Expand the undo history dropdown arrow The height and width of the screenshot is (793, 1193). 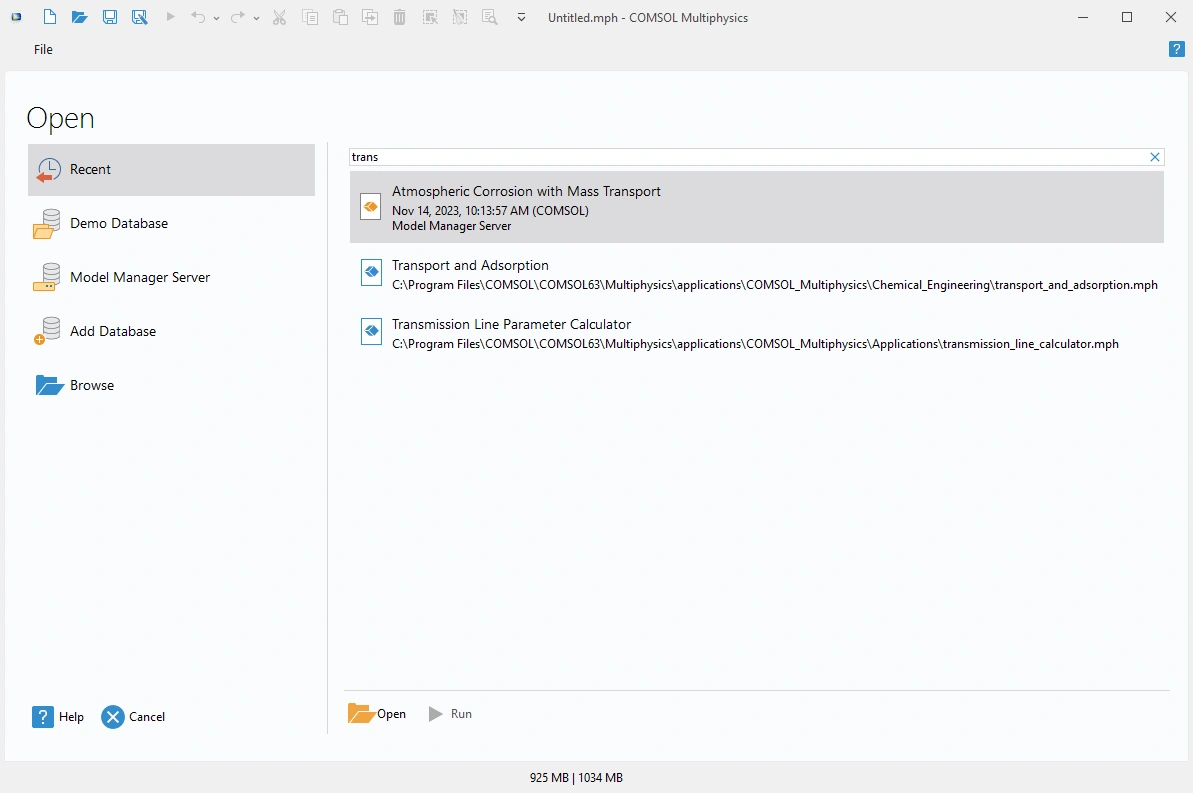coord(217,18)
